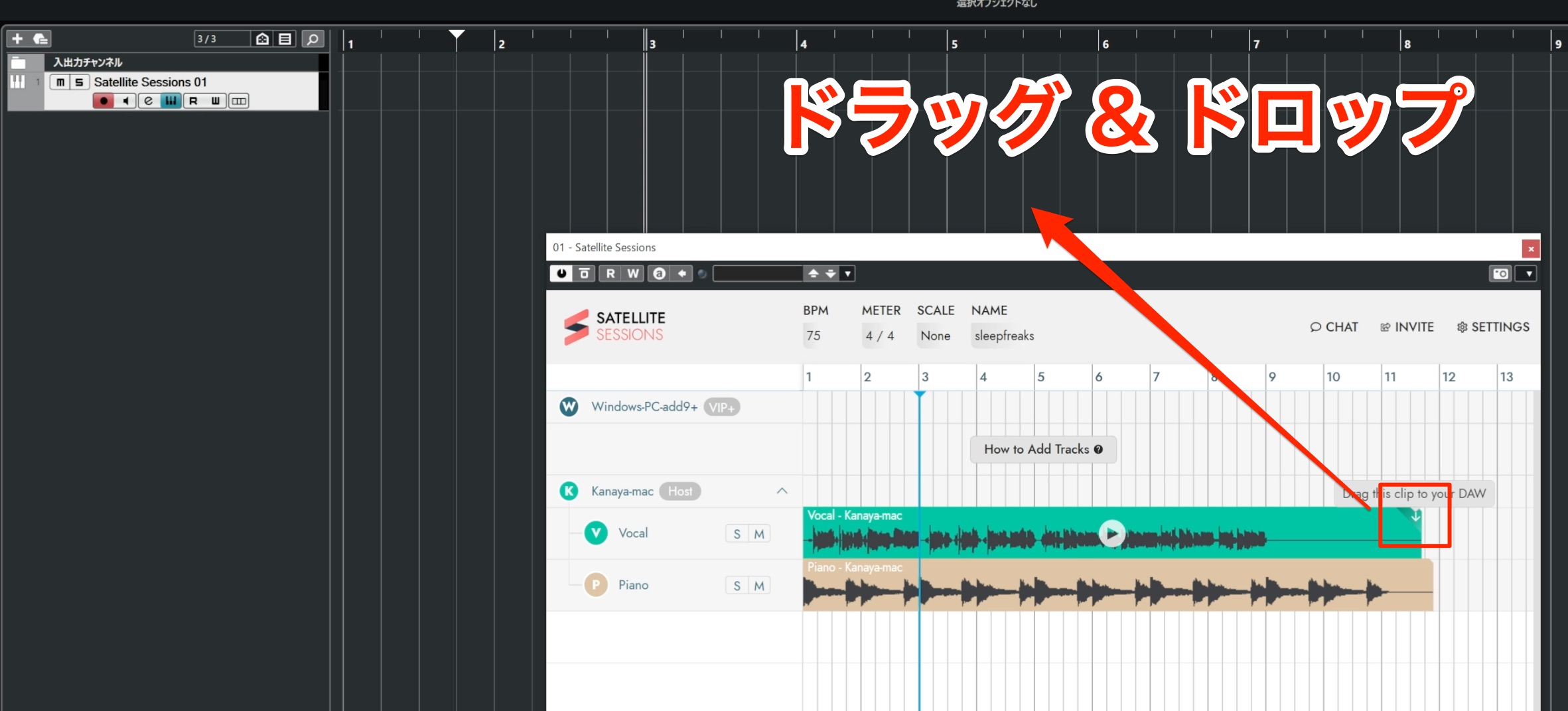The image size is (1568, 711).
Task: Click the blue playhead marker in plugin timeline
Action: (920, 394)
